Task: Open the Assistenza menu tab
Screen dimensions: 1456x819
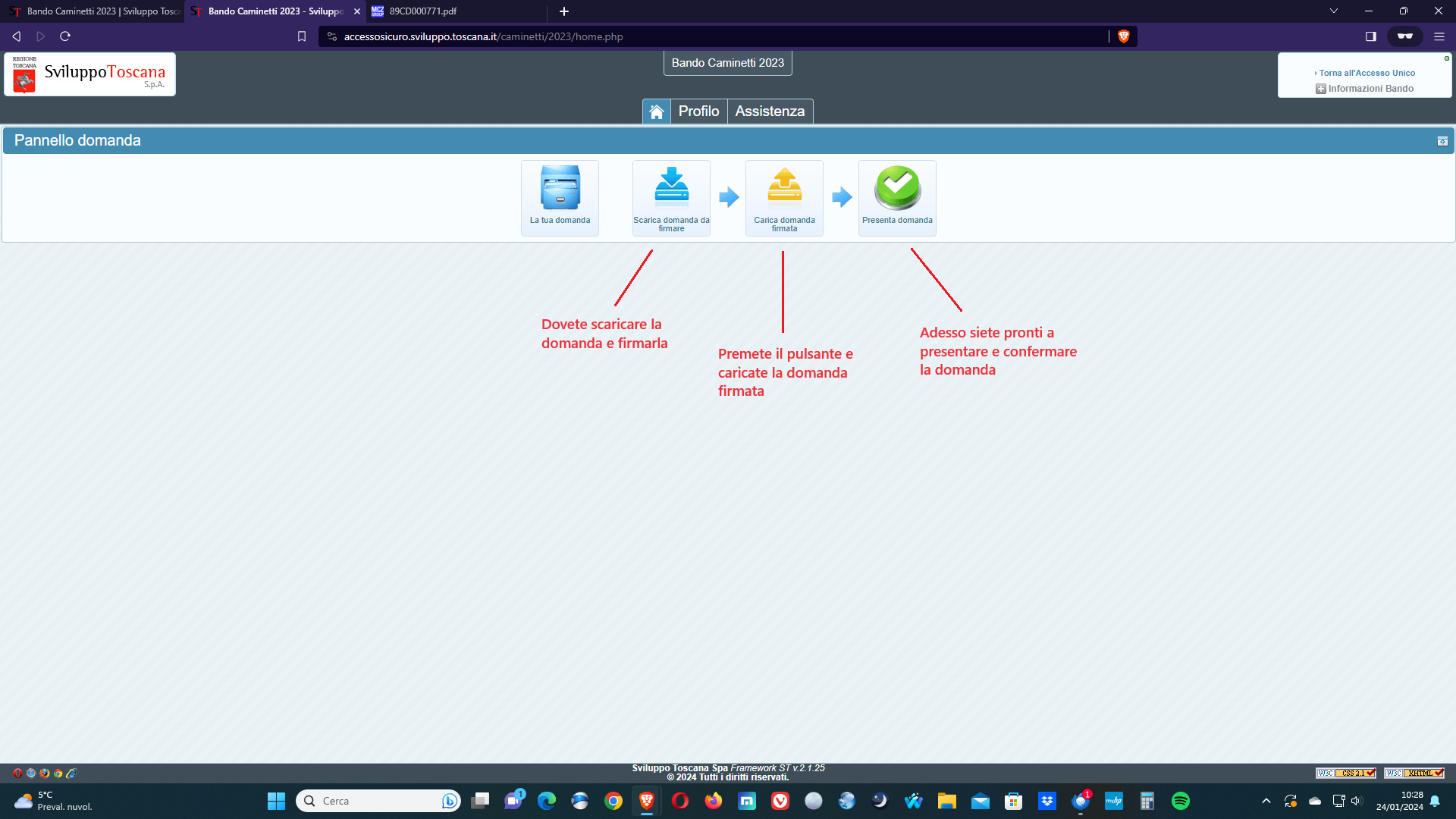Action: (x=770, y=111)
